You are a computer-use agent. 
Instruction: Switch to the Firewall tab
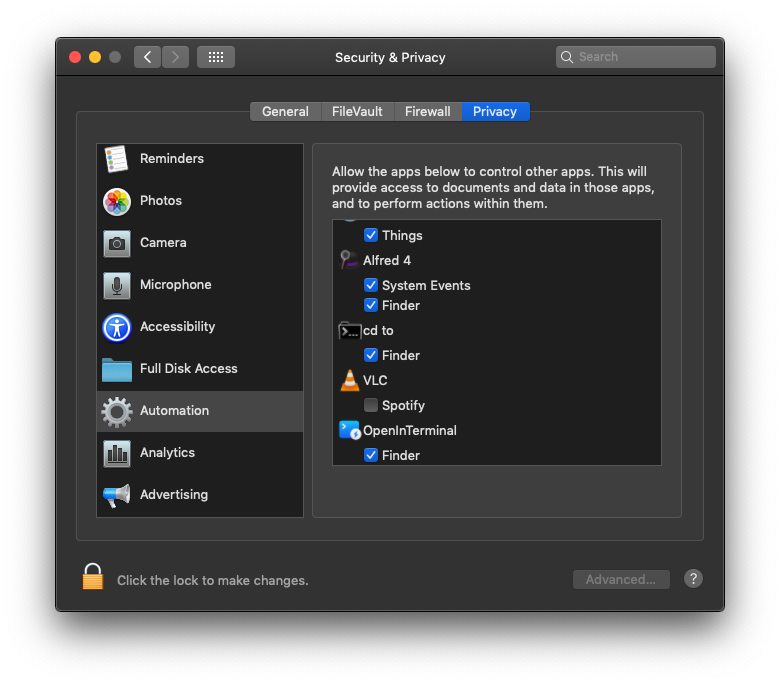428,111
